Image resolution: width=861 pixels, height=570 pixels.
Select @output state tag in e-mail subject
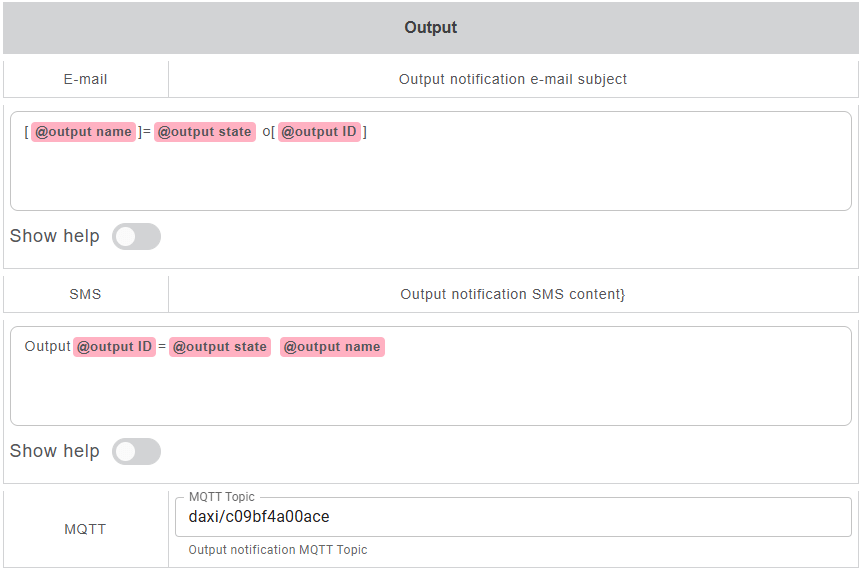coord(205,132)
